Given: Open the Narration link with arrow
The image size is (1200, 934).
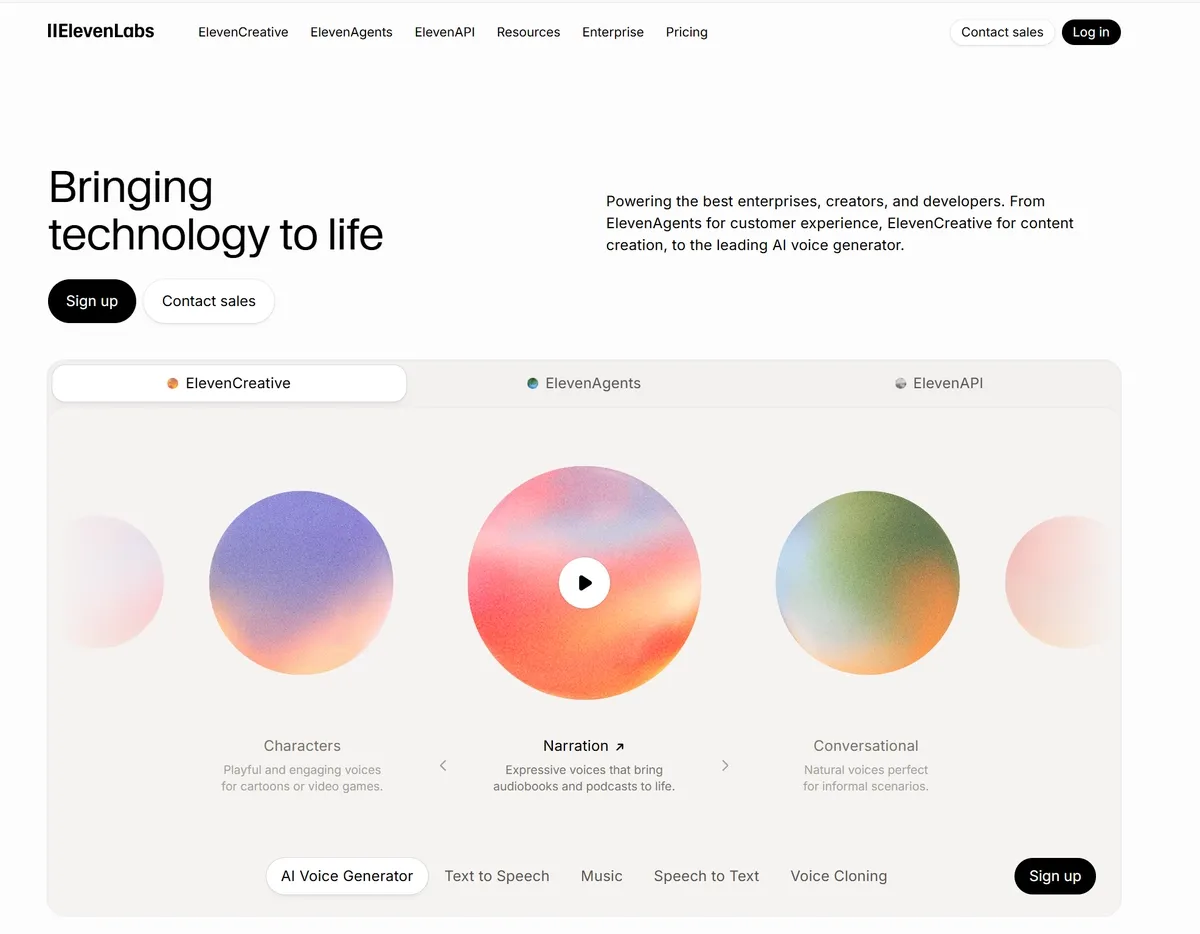Looking at the screenshot, I should point(584,746).
